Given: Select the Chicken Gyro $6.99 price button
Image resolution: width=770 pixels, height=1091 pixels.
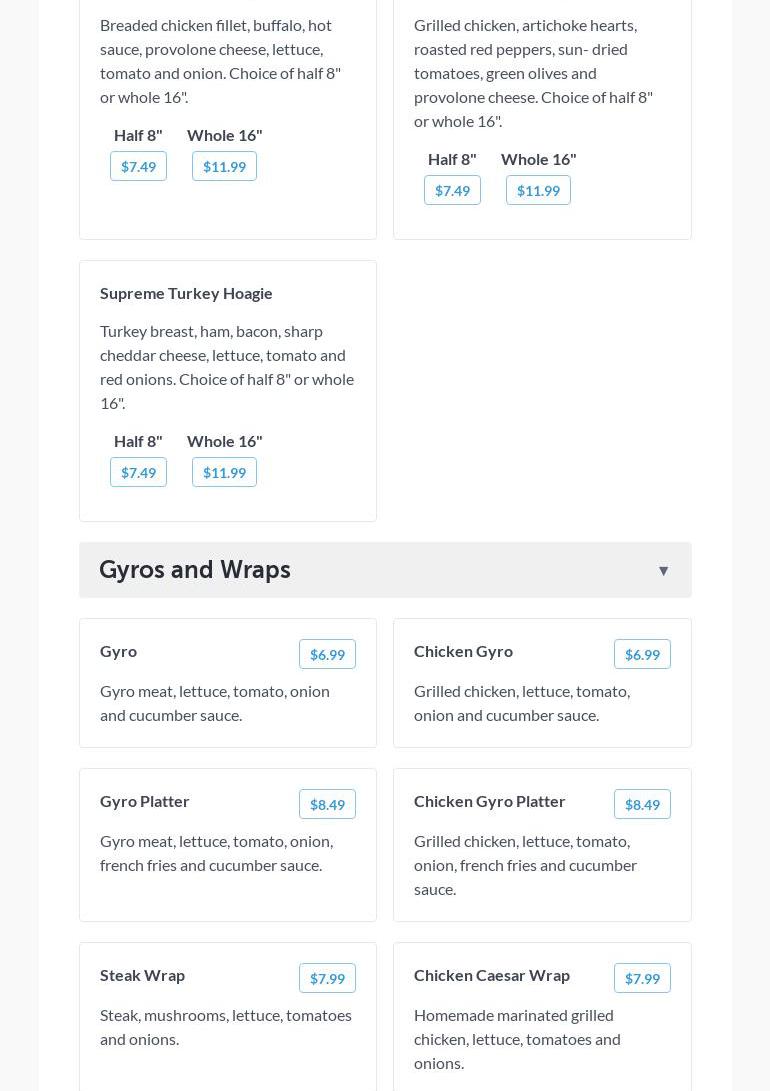Looking at the screenshot, I should (642, 654).
